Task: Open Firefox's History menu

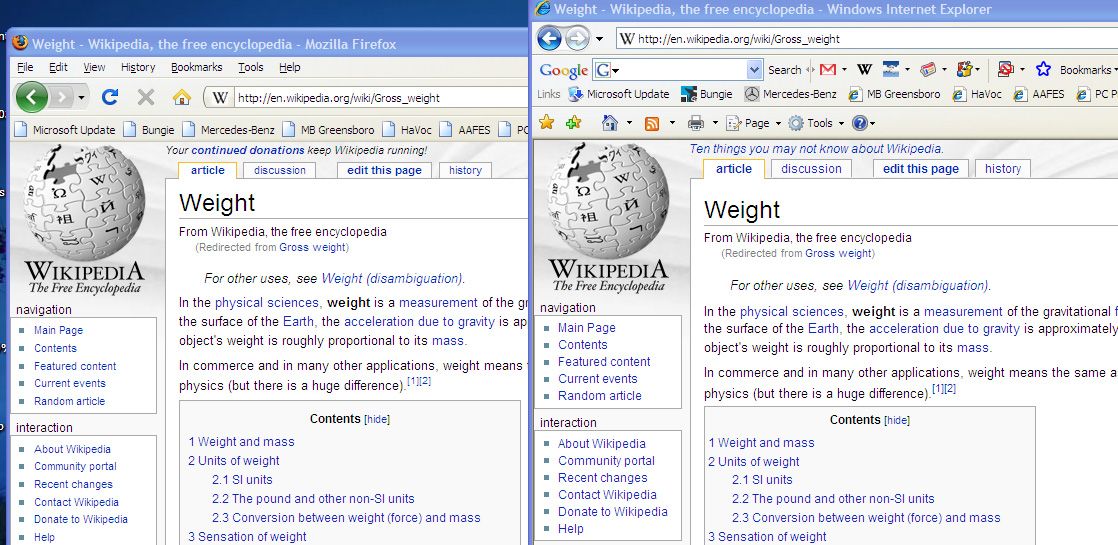Action: tap(138, 67)
